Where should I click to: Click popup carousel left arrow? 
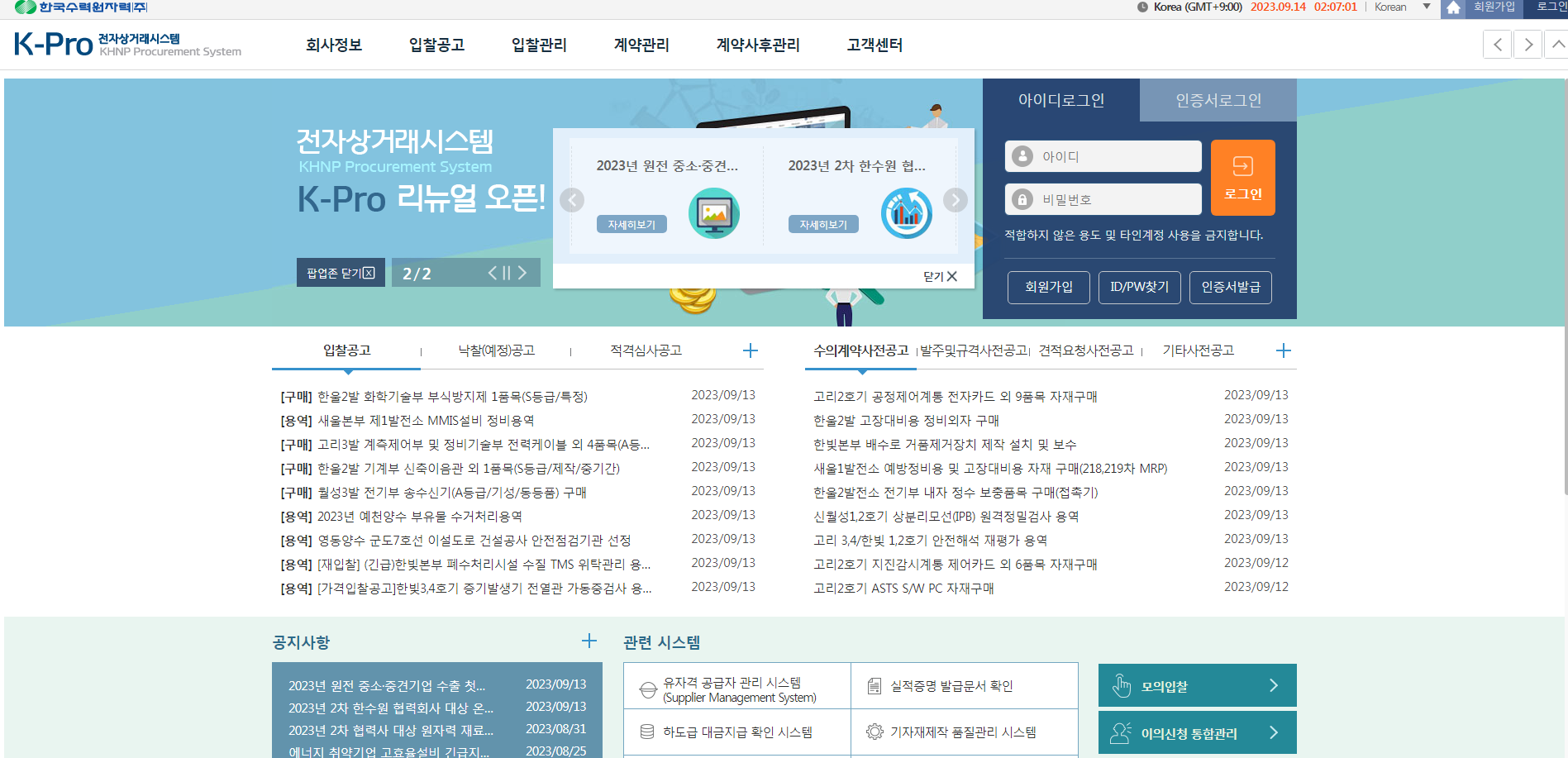click(572, 200)
